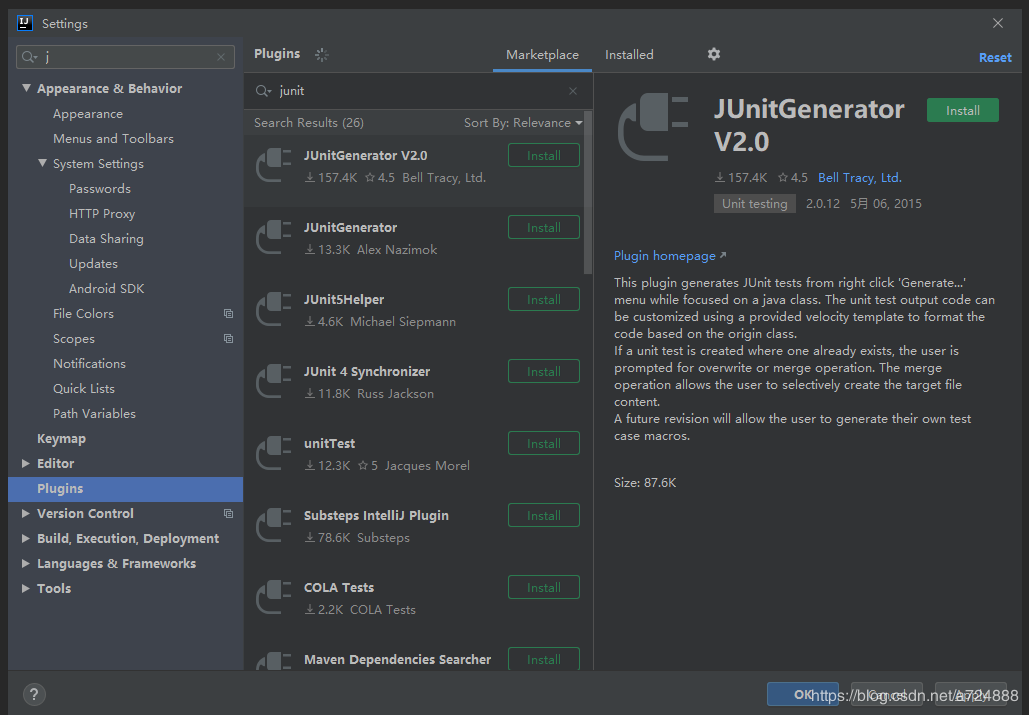This screenshot has height=715, width=1029.
Task: Expand the Version Control section
Action: pyautogui.click(x=26, y=514)
